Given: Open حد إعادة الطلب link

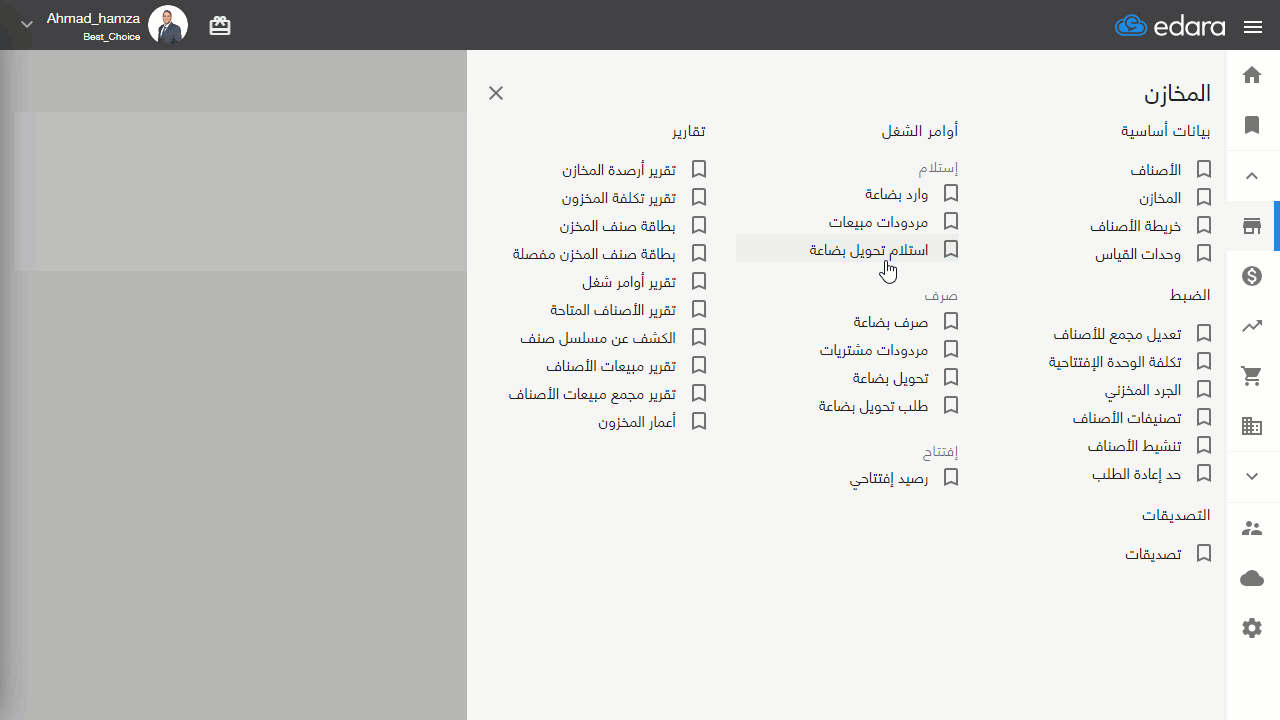Looking at the screenshot, I should 1137,474.
